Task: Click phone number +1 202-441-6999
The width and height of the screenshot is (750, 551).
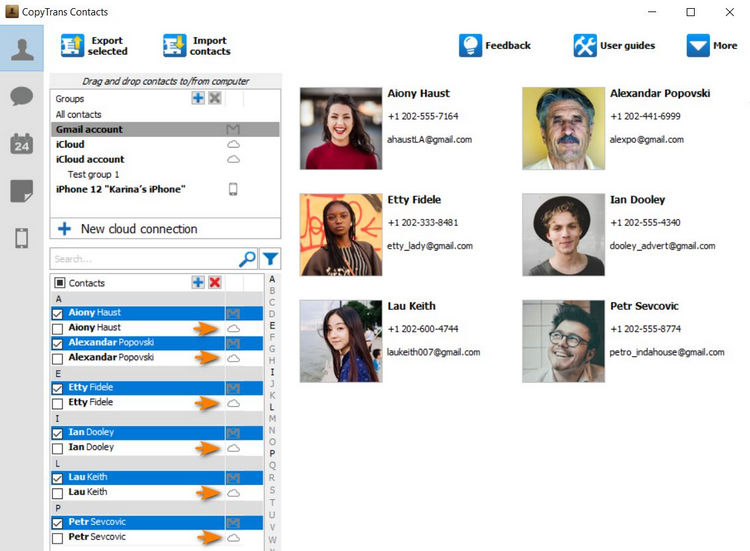Action: coord(645,116)
